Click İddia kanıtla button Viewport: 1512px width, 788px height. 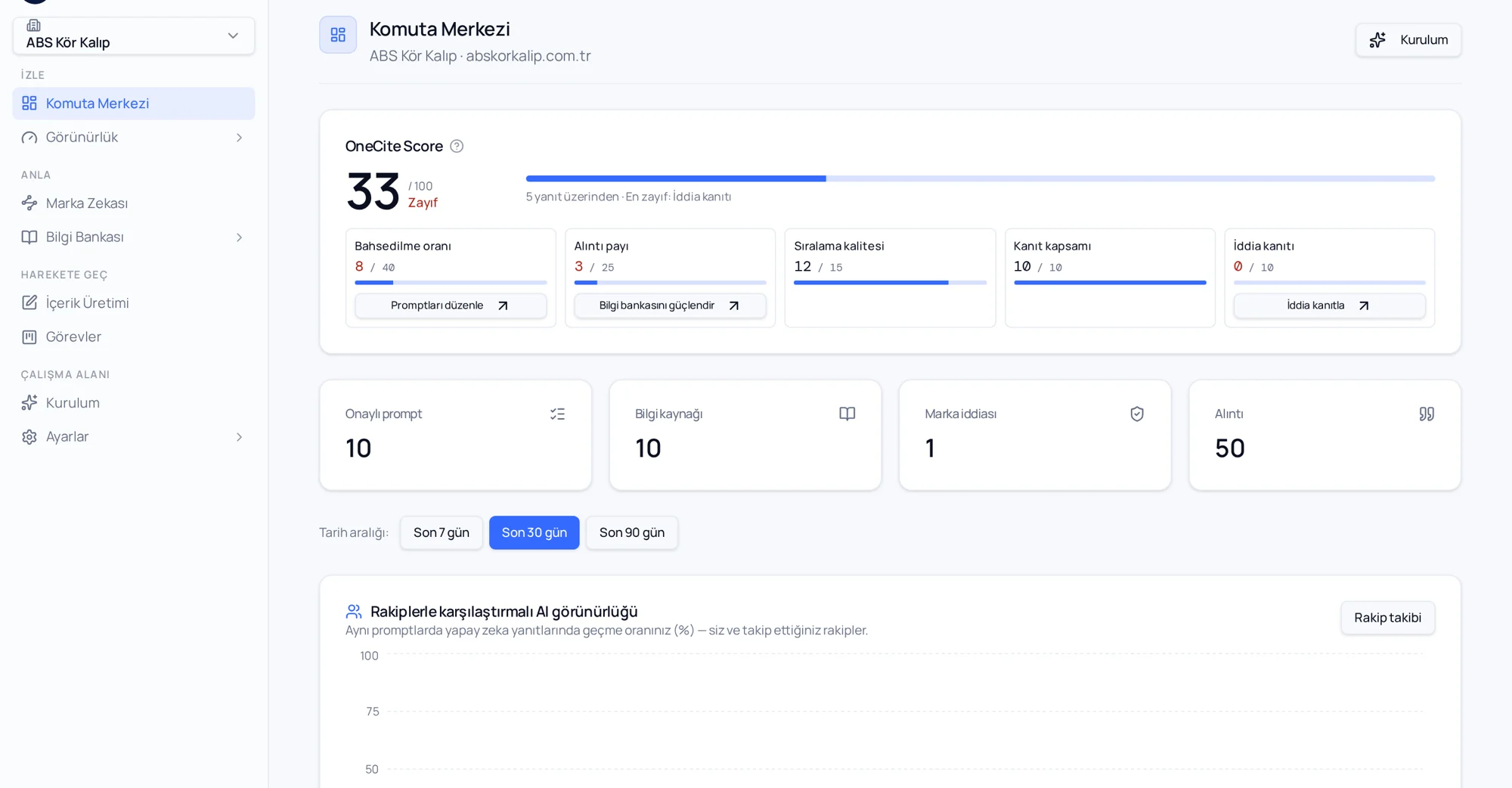(x=1329, y=306)
